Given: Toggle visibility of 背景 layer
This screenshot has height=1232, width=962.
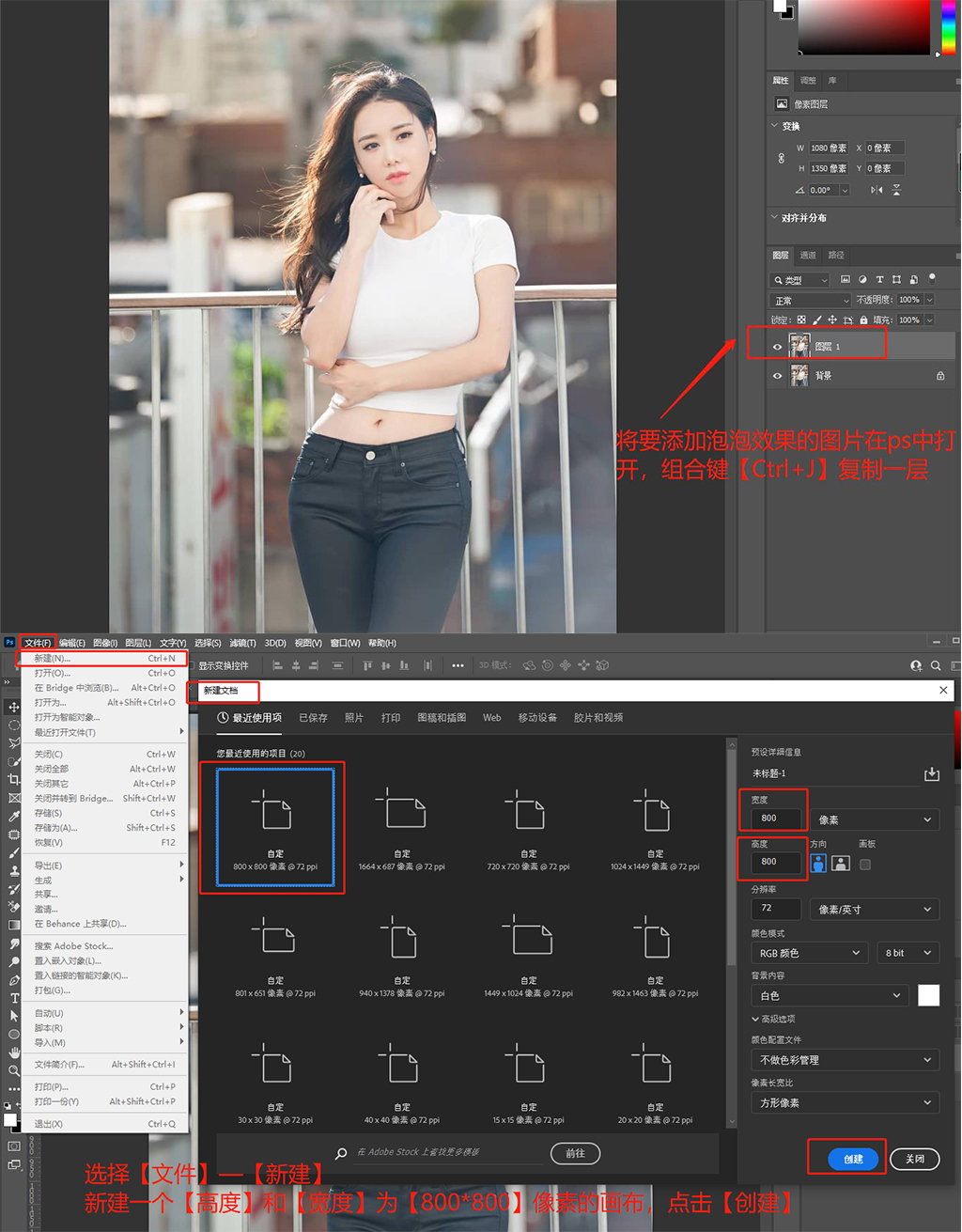Looking at the screenshot, I should coord(777,376).
